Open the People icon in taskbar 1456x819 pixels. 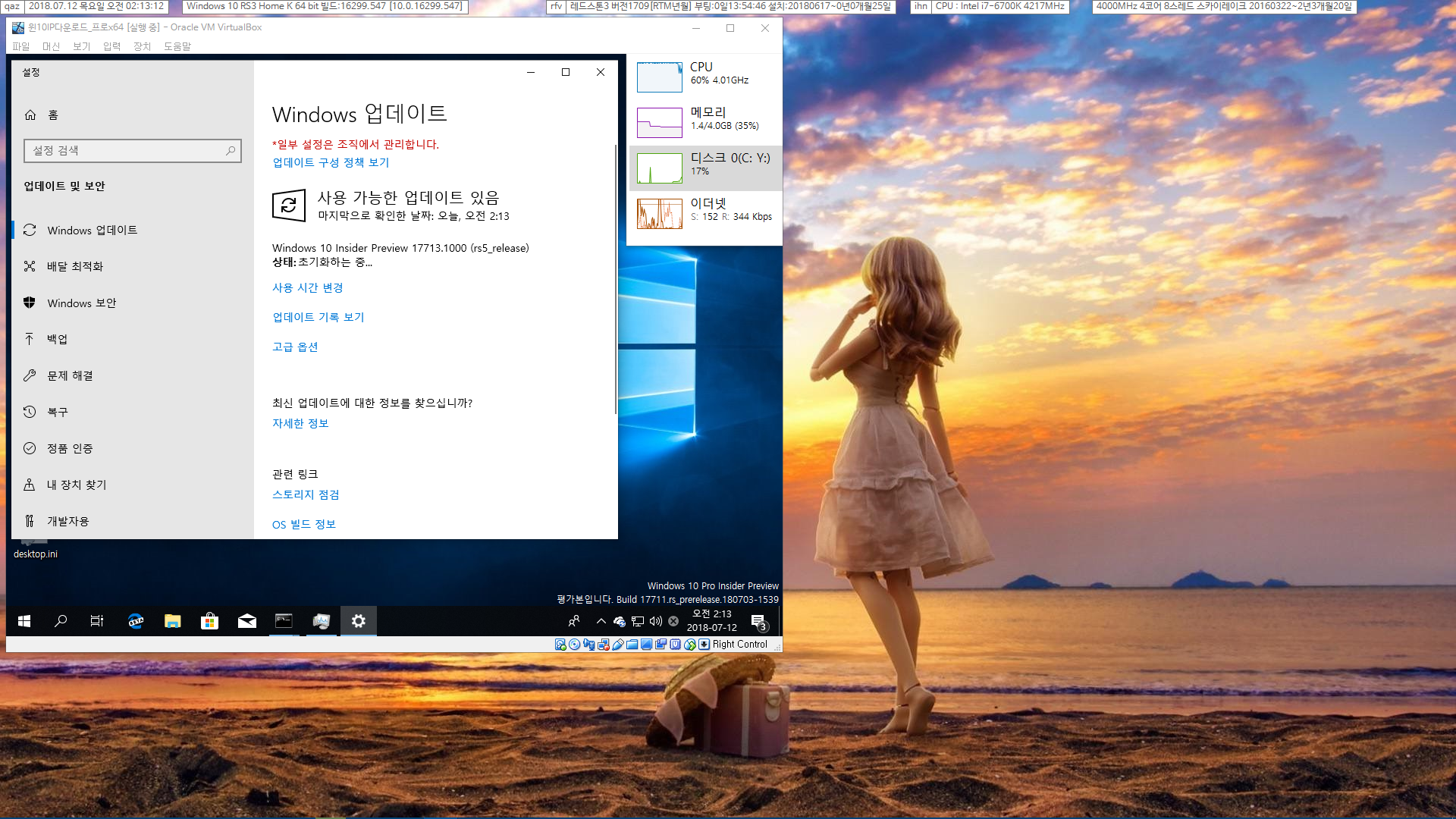(x=574, y=621)
